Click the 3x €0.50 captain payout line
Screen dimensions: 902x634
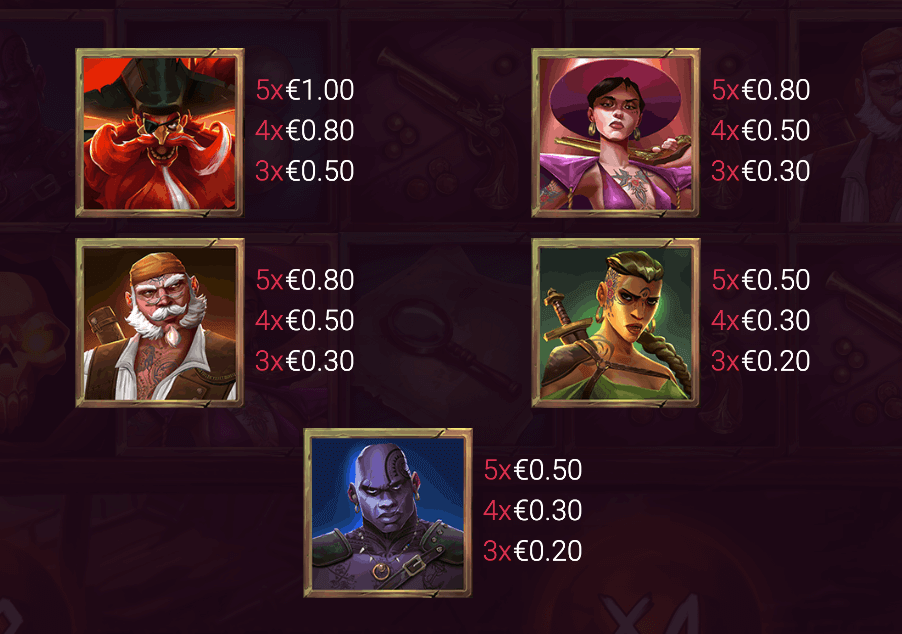pyautogui.click(x=305, y=171)
